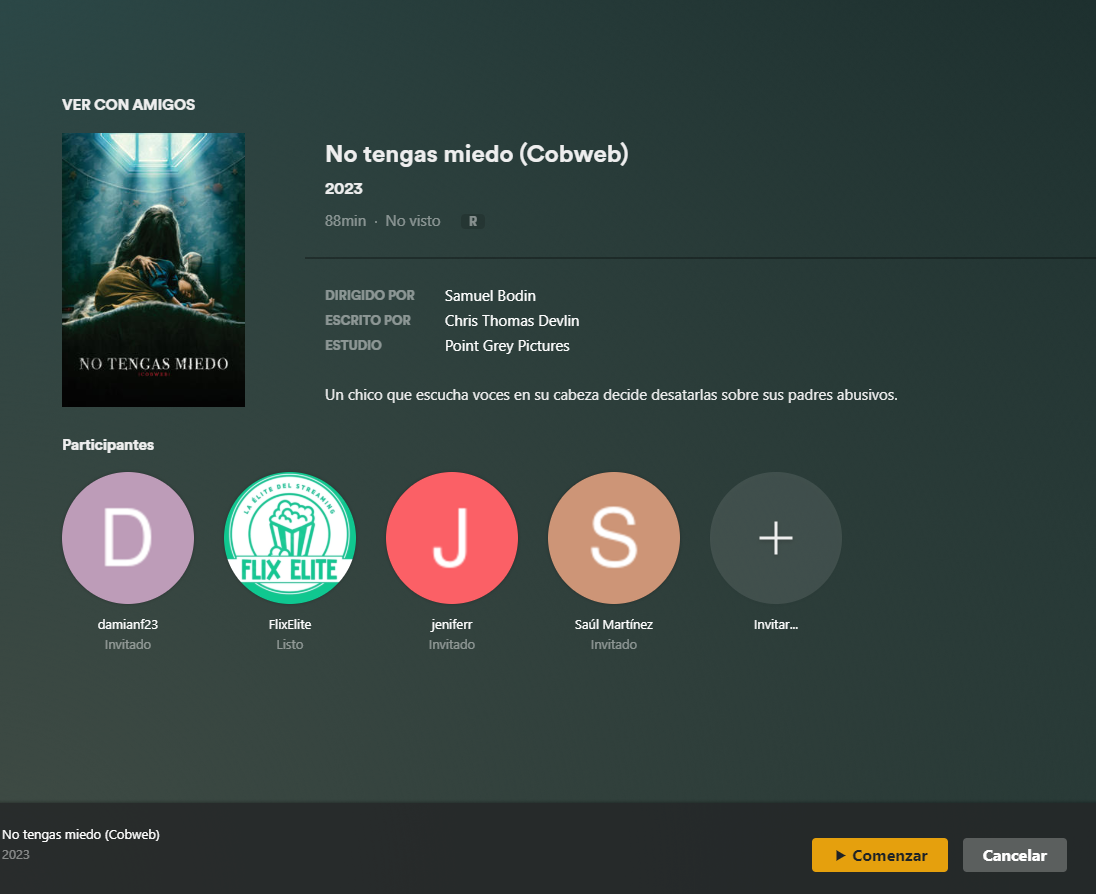Cancel the watch party with Cancelar
Viewport: 1096px width, 894px height.
point(1014,855)
